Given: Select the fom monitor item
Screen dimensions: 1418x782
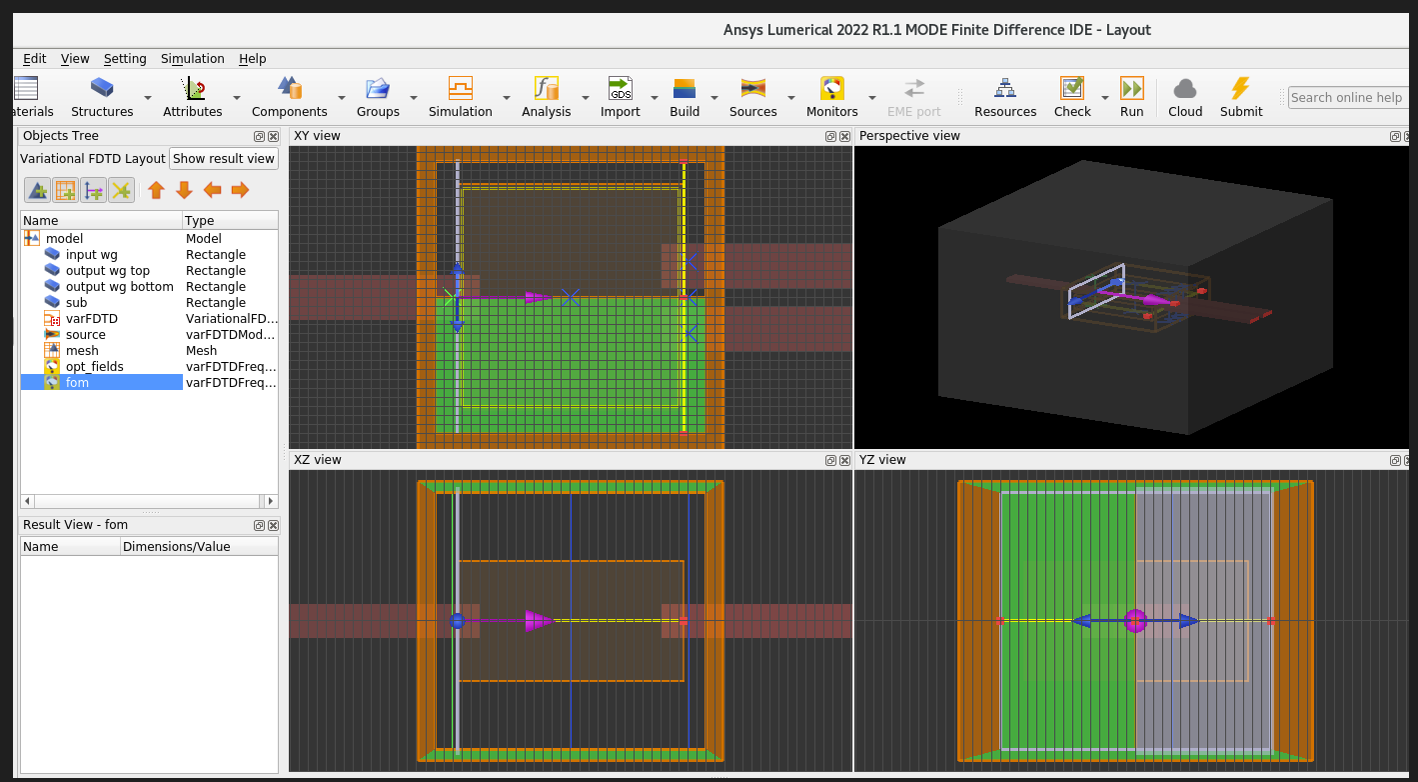Looking at the screenshot, I should (x=77, y=382).
